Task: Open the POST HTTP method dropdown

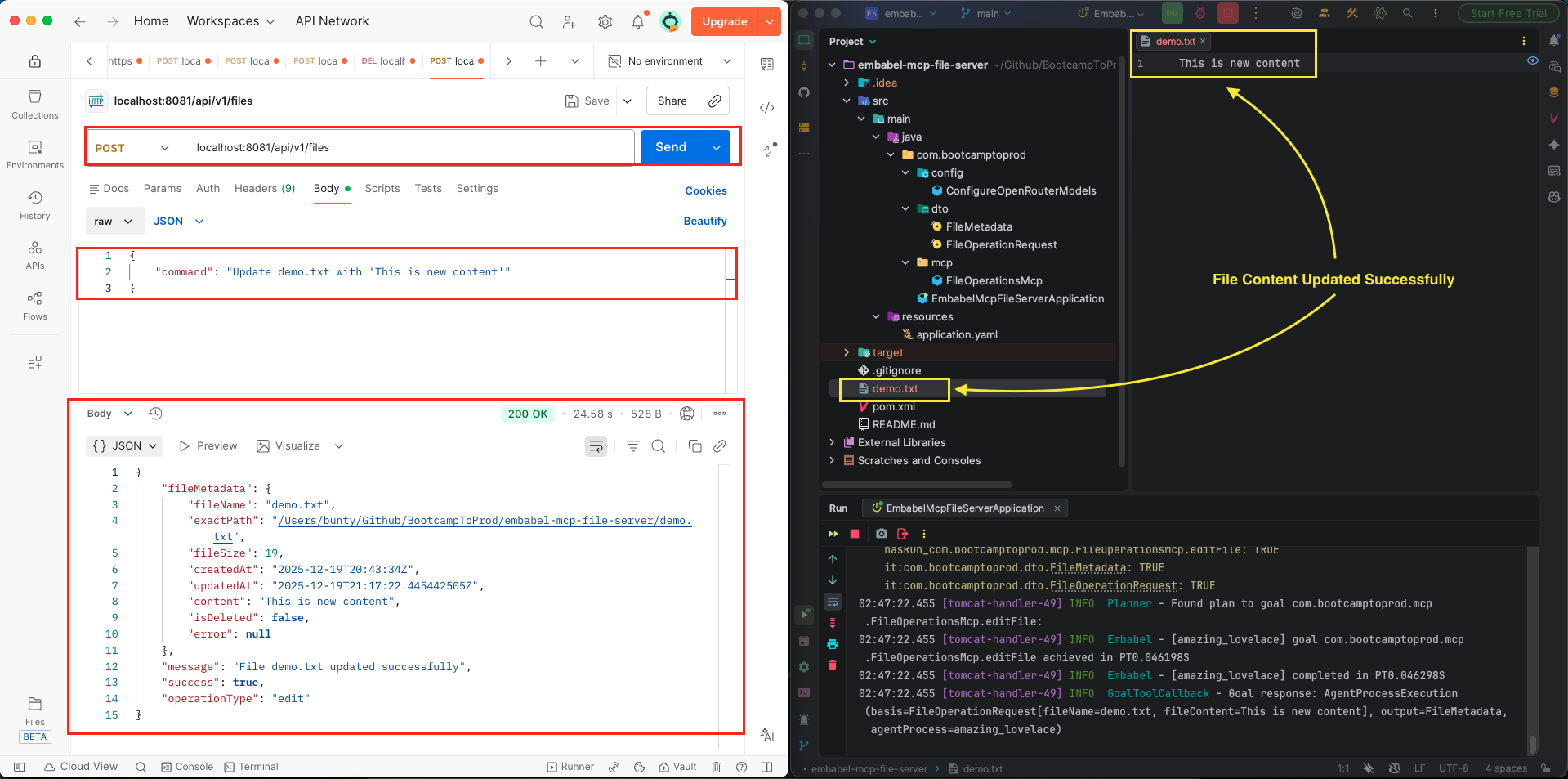Action: (132, 148)
